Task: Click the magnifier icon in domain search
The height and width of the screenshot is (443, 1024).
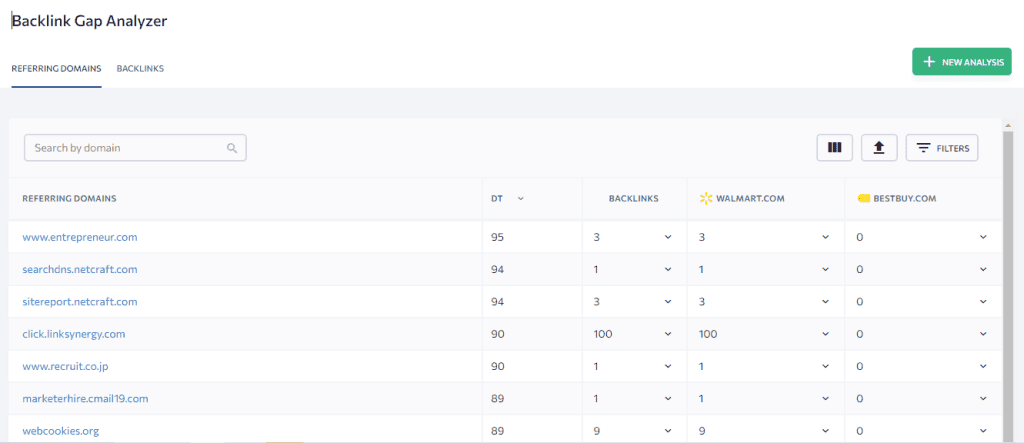Action: tap(232, 148)
